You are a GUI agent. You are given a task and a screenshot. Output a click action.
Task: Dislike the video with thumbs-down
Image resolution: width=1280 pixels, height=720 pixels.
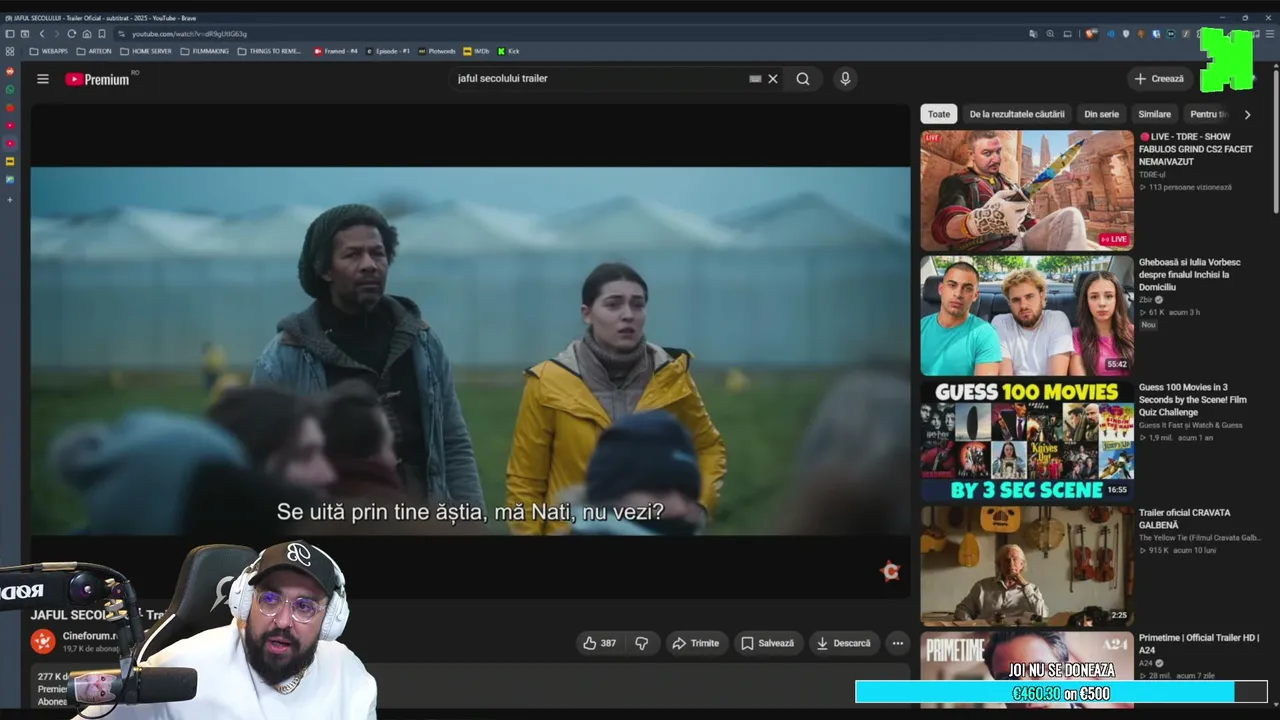642,643
